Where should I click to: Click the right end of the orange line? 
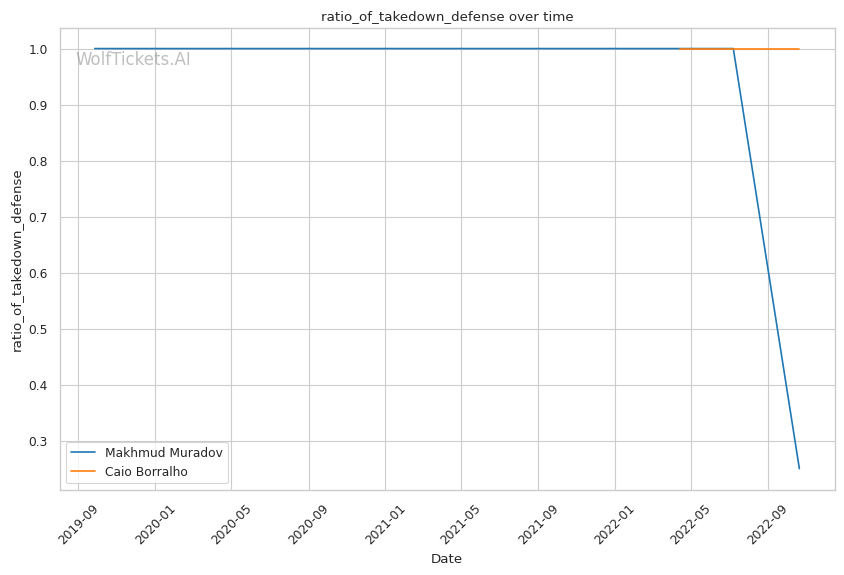pos(799,49)
